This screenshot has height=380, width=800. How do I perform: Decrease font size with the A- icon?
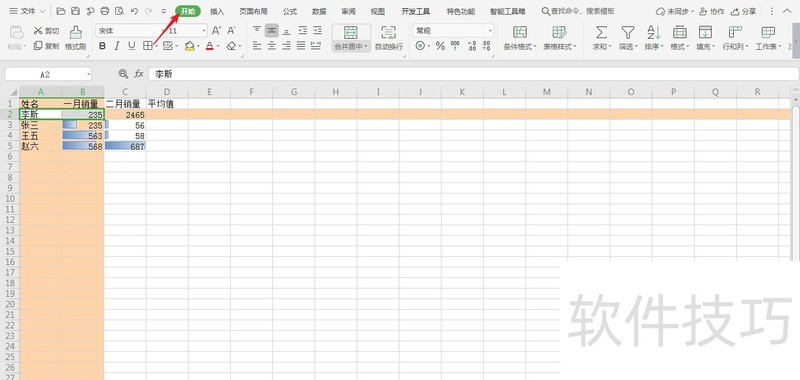(232, 31)
